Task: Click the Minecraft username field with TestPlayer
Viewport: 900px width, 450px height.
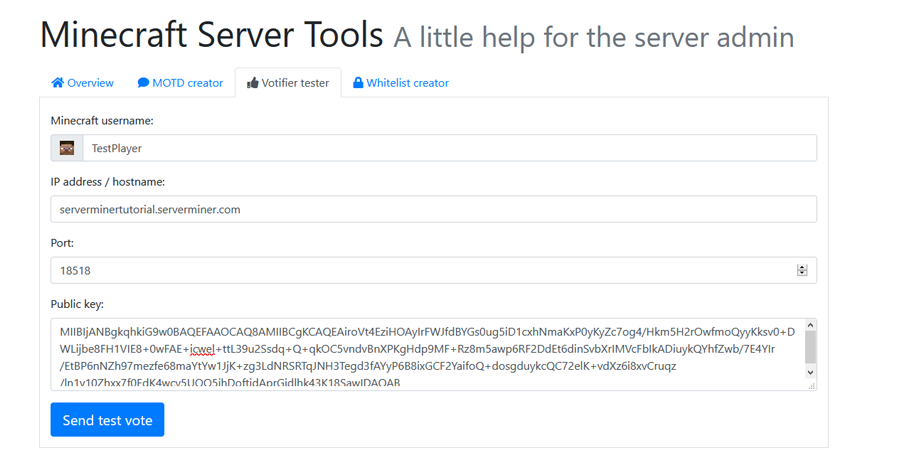Action: click(449, 148)
